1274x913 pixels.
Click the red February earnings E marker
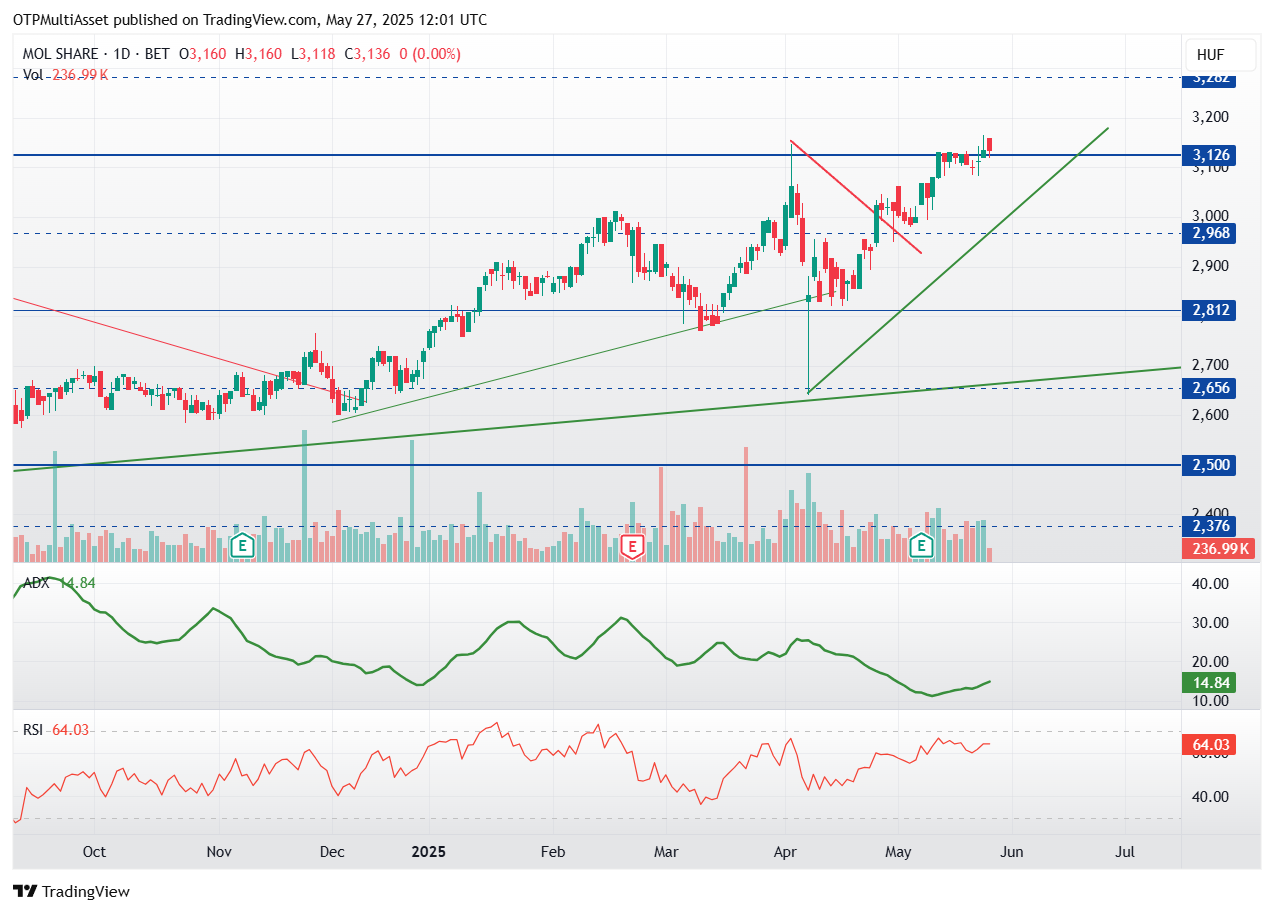(x=632, y=546)
